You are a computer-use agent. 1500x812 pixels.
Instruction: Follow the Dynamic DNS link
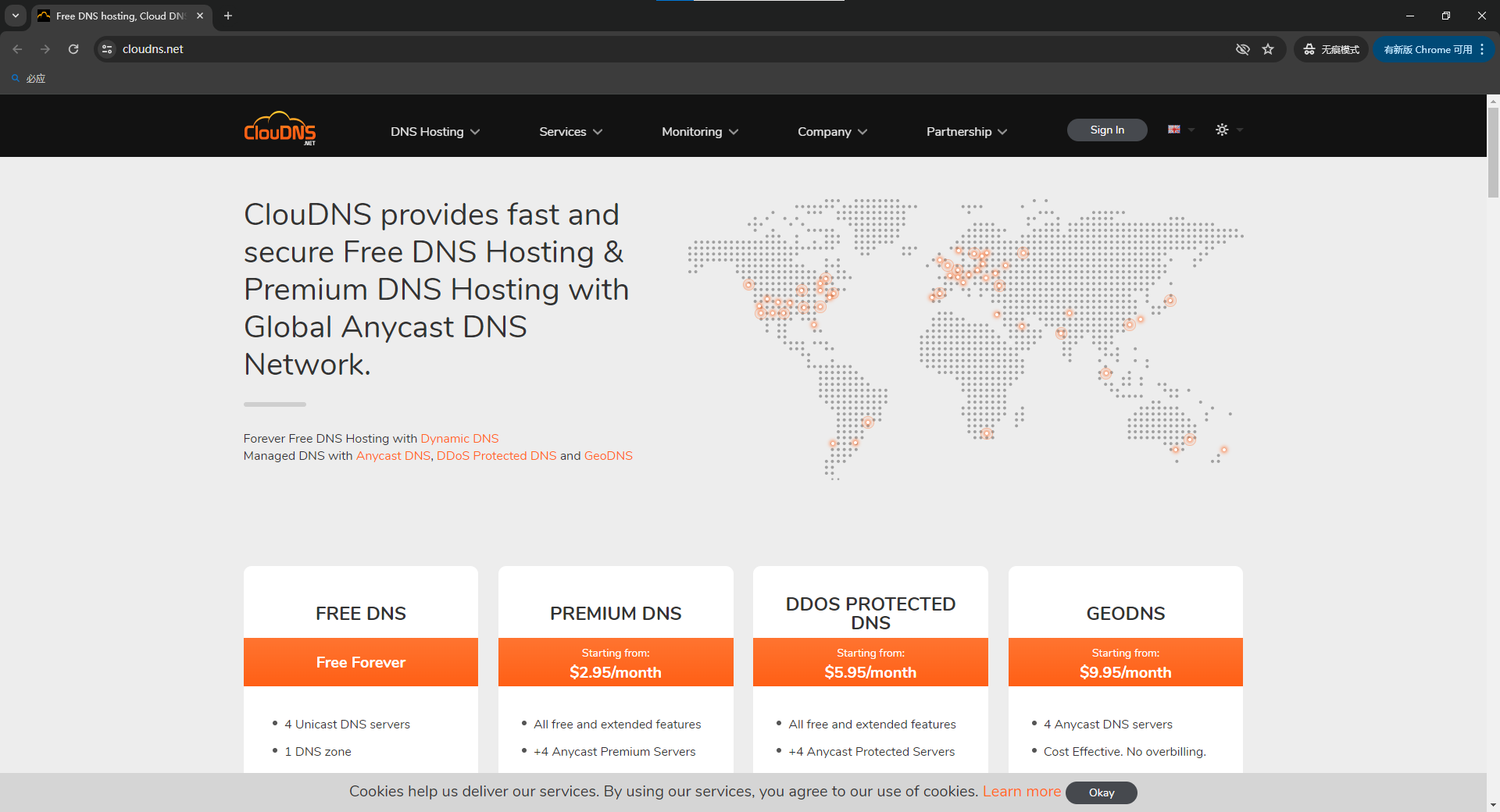coord(459,439)
